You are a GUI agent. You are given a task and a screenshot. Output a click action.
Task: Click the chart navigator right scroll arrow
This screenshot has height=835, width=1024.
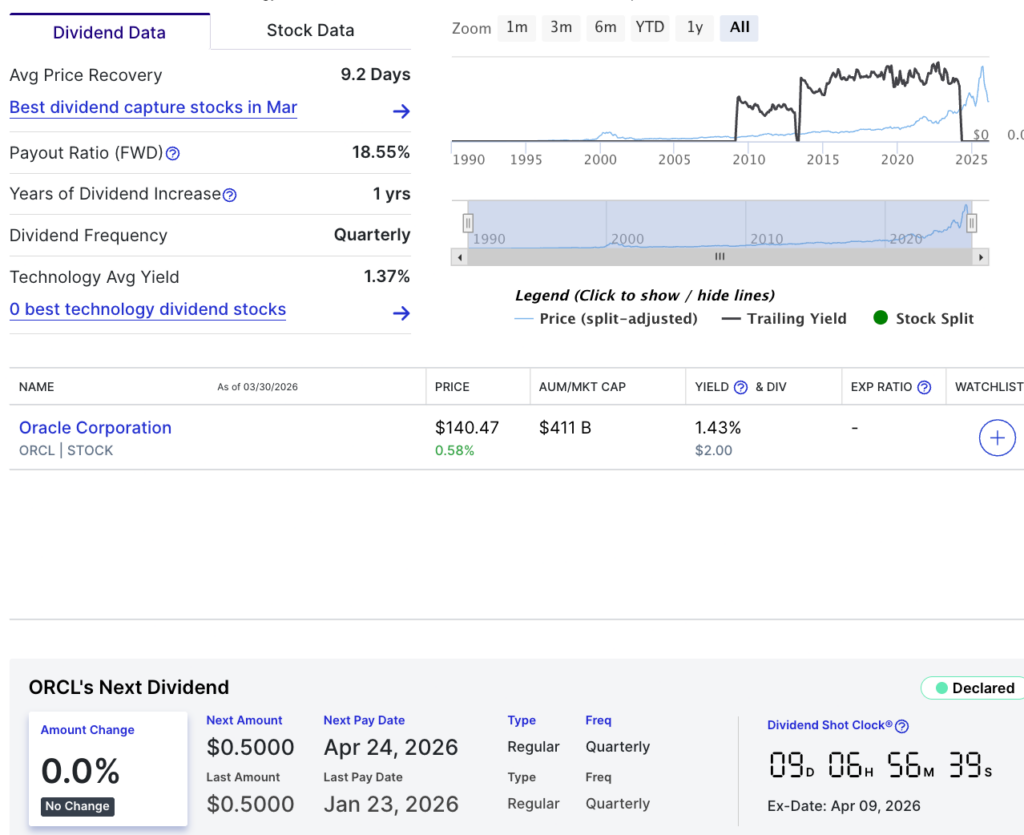click(982, 257)
